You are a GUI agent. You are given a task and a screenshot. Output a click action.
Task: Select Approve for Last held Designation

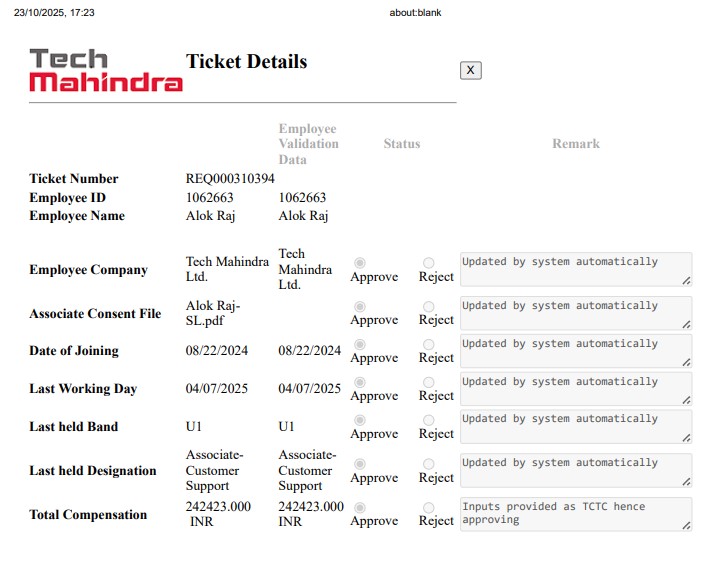[x=360, y=464]
